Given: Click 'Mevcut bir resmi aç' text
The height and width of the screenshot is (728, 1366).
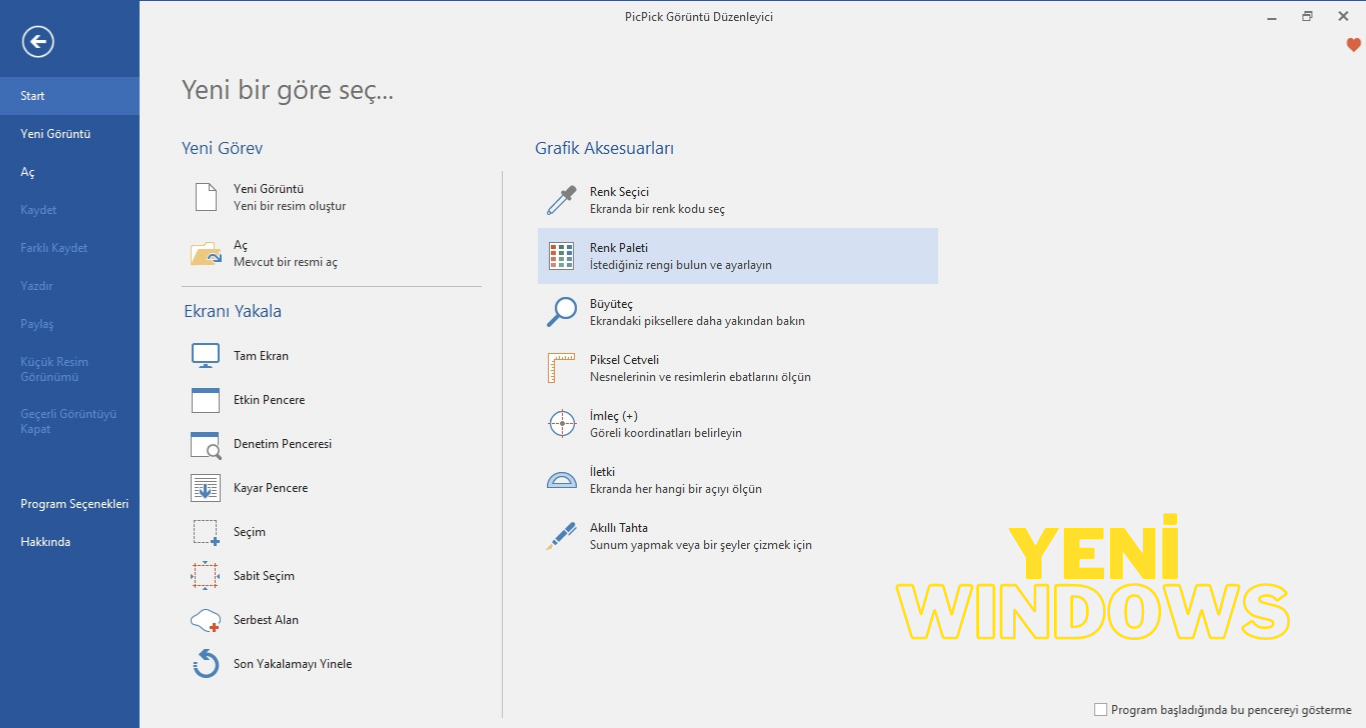Looking at the screenshot, I should (x=285, y=262).
